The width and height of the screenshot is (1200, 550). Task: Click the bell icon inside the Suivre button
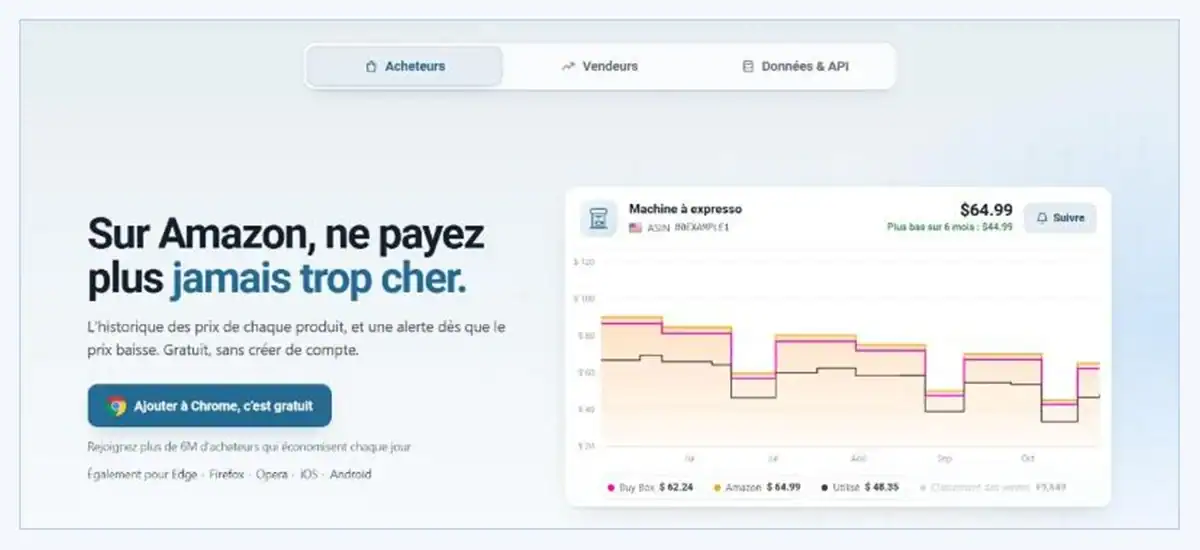1042,217
